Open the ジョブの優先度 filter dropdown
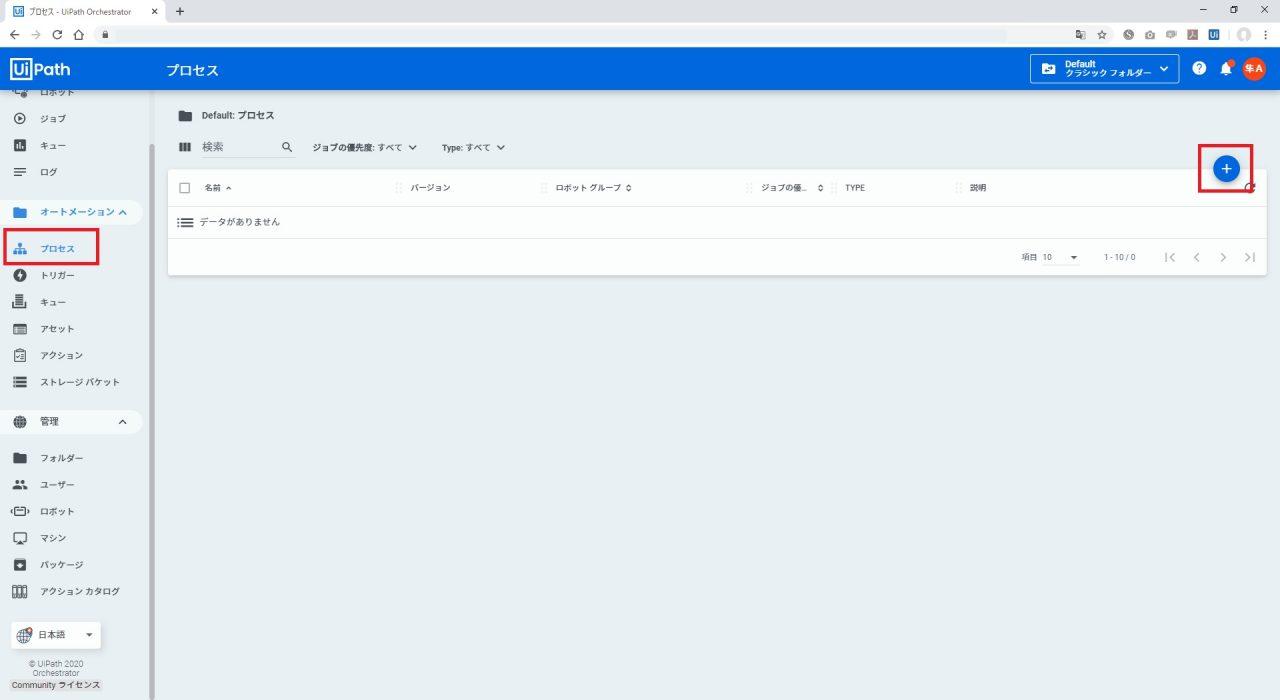 (x=365, y=147)
